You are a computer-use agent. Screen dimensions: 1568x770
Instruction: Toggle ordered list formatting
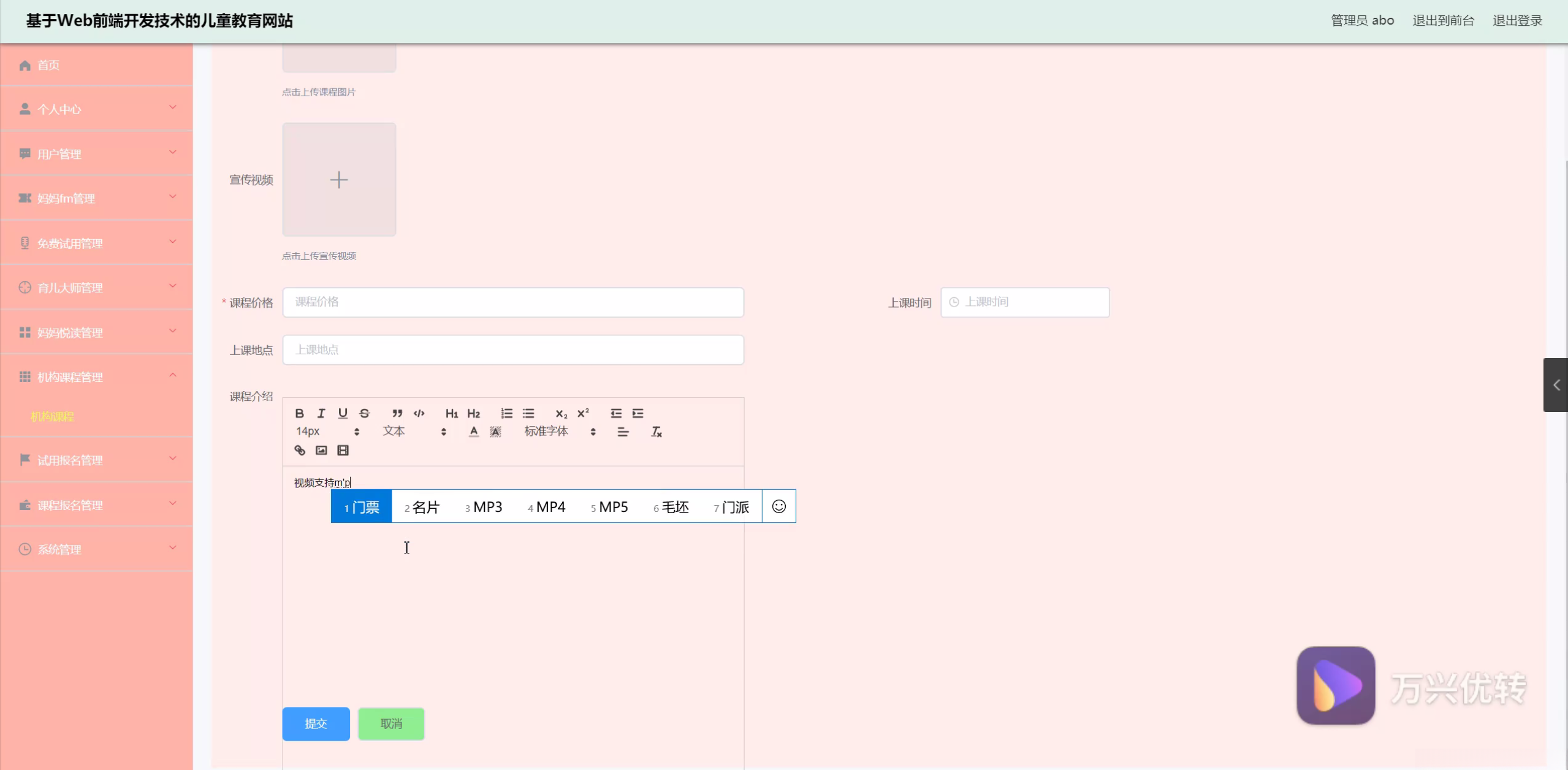tap(506, 413)
